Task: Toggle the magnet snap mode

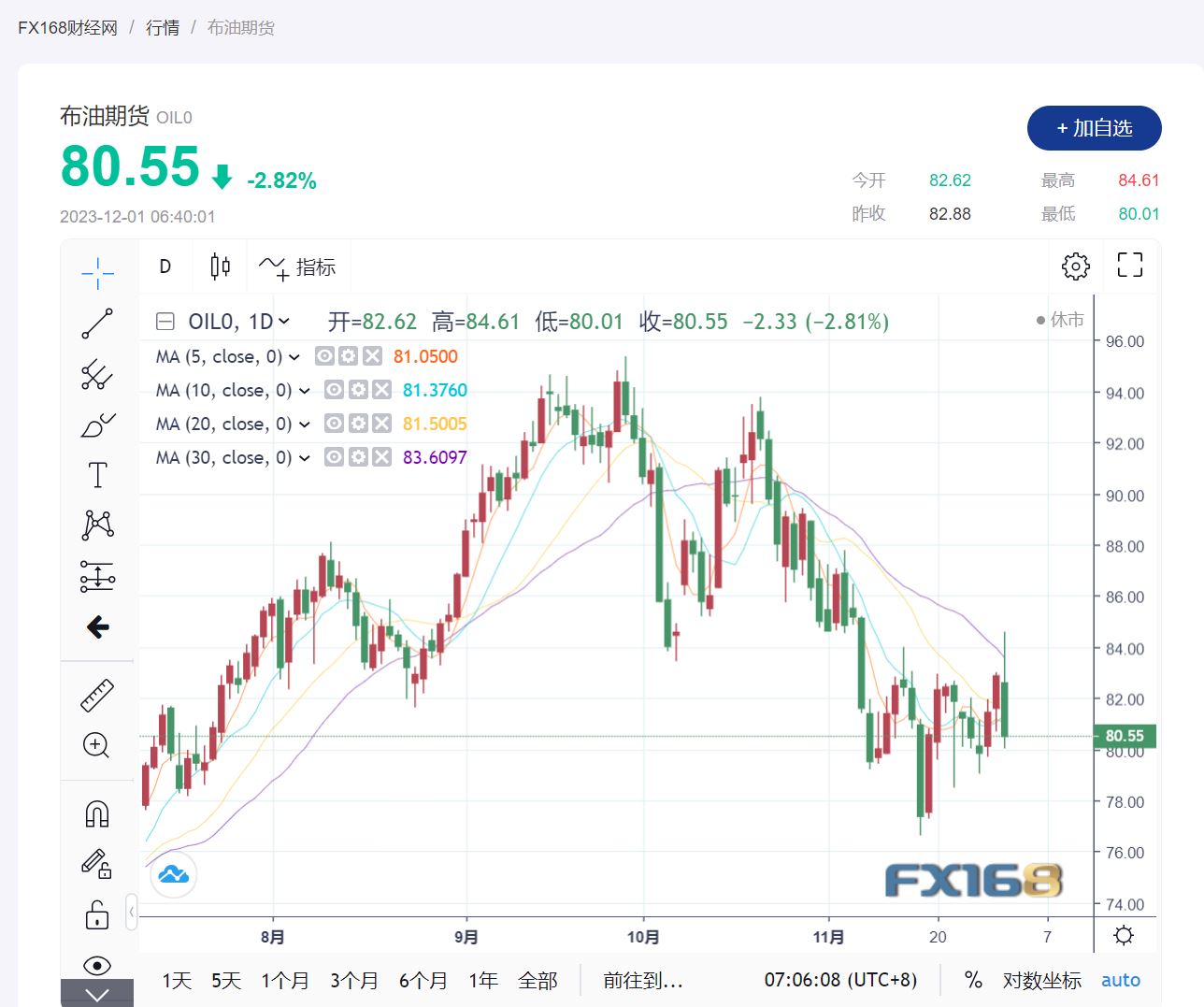Action: (97, 813)
